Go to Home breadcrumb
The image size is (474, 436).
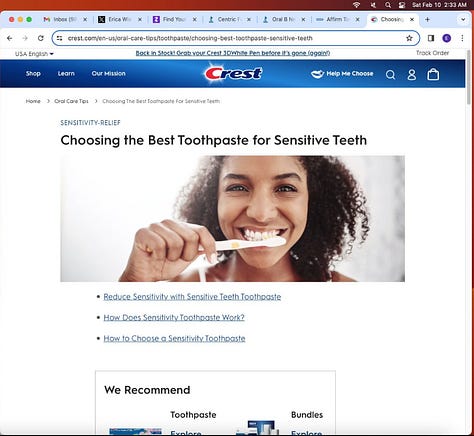point(33,101)
